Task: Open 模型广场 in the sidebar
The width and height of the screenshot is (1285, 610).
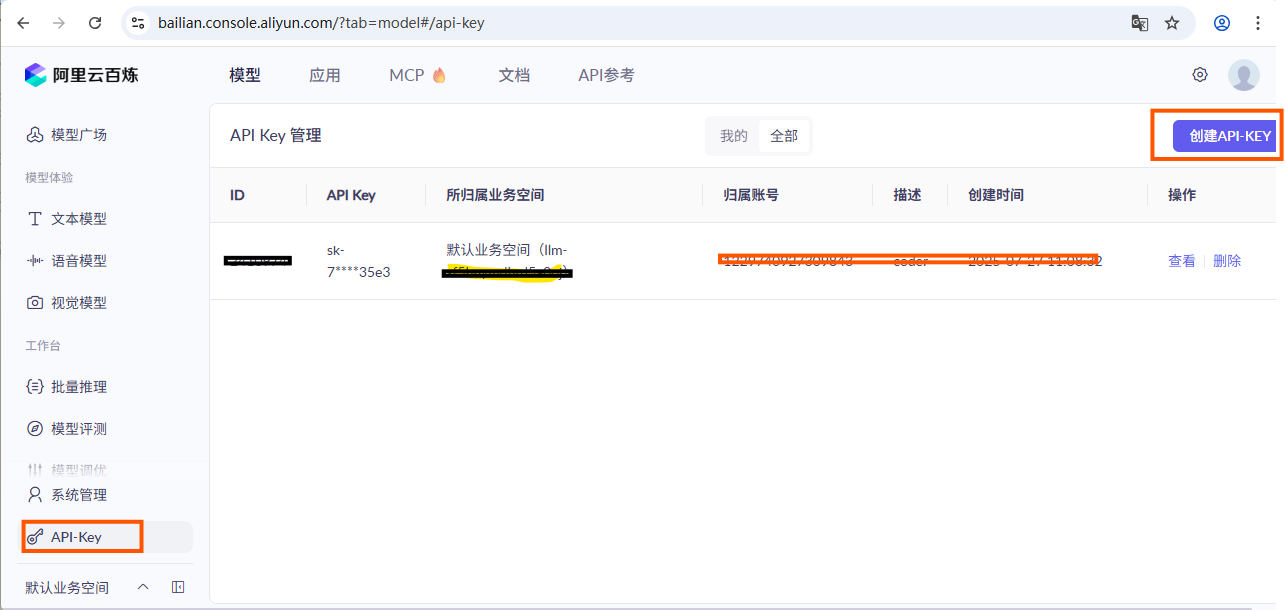Action: click(78, 135)
